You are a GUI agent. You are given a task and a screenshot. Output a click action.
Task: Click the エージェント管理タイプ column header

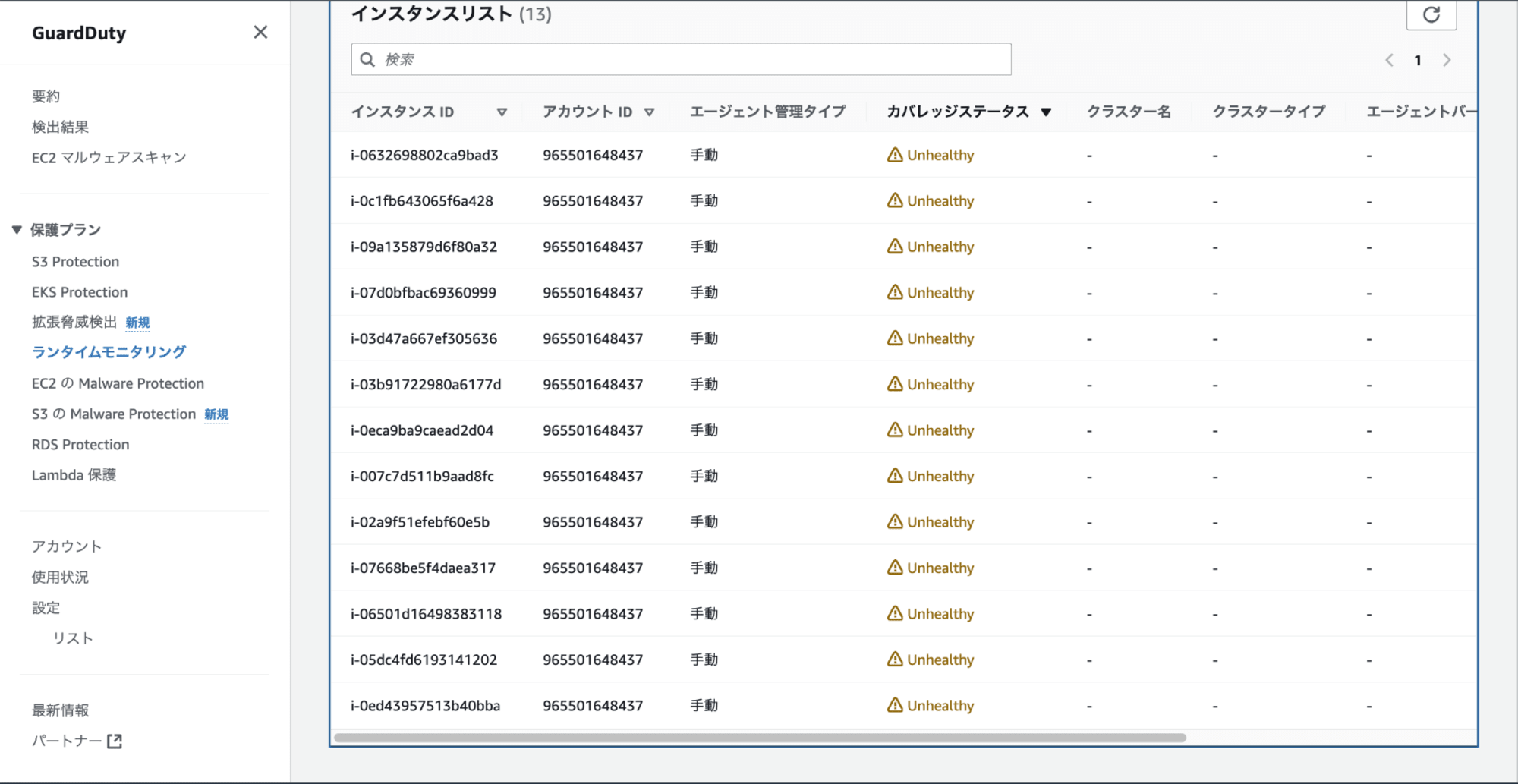click(767, 112)
